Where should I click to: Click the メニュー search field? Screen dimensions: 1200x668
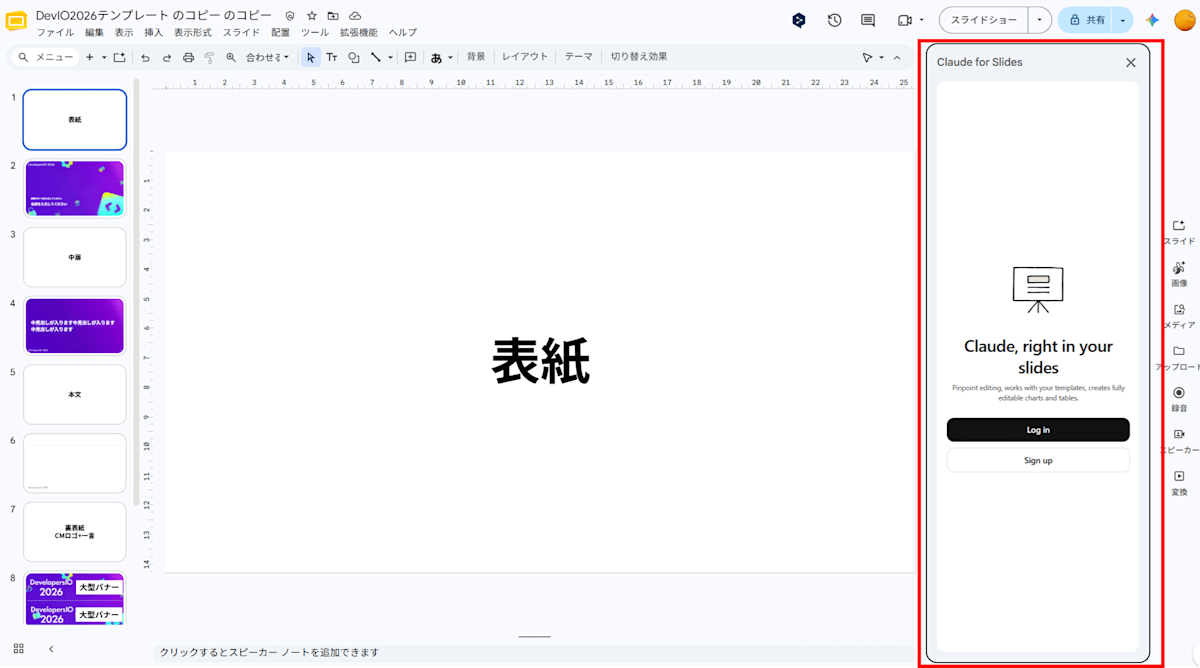(45, 58)
